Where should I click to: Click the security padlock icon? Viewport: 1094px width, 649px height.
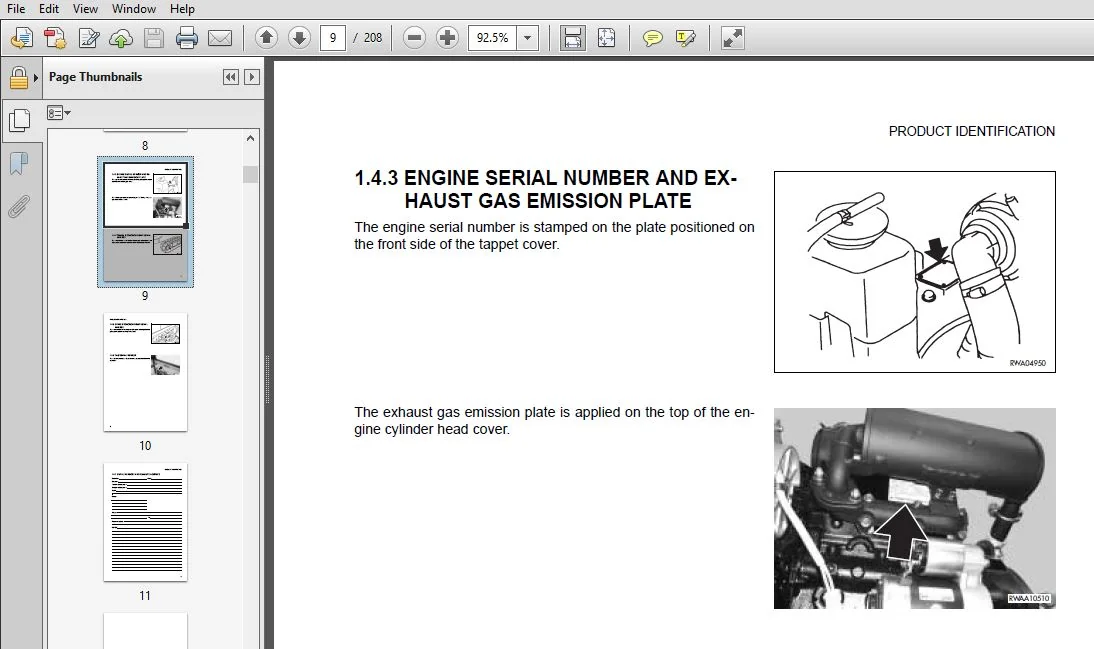tap(18, 77)
